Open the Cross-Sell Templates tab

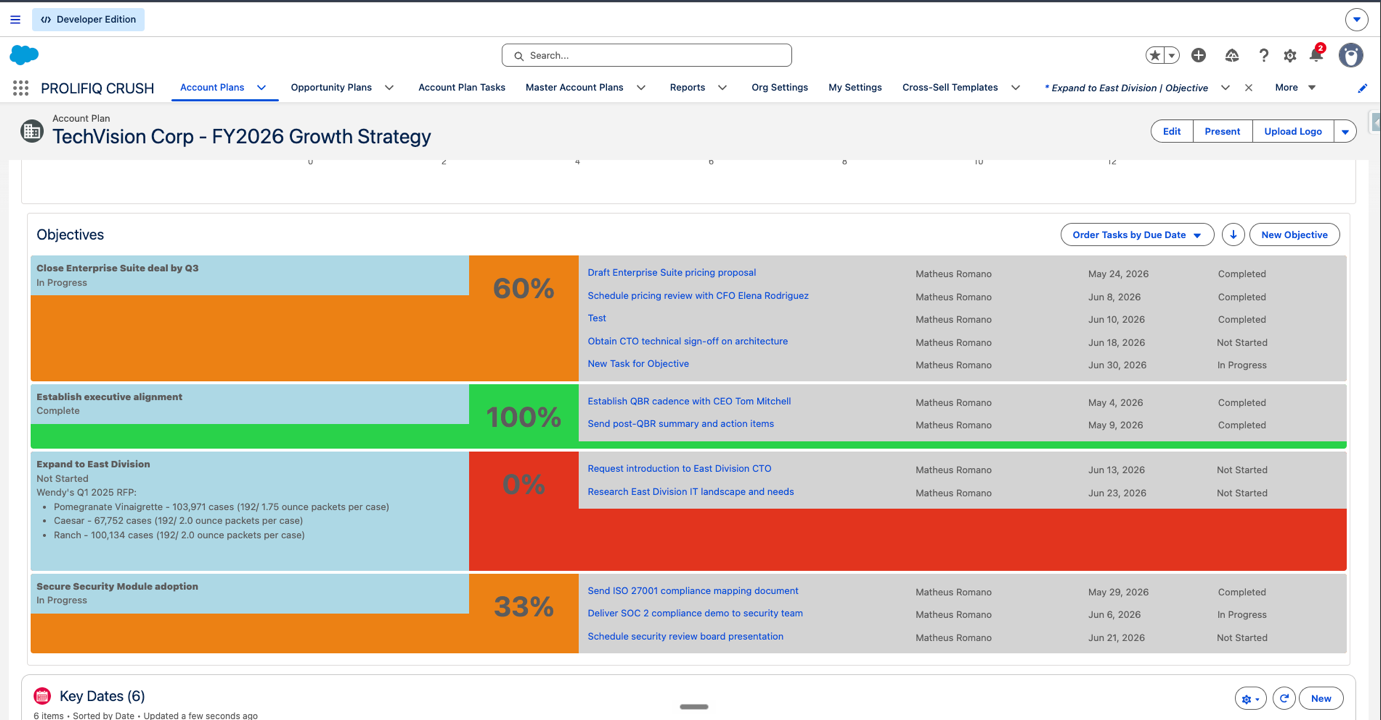(x=950, y=88)
